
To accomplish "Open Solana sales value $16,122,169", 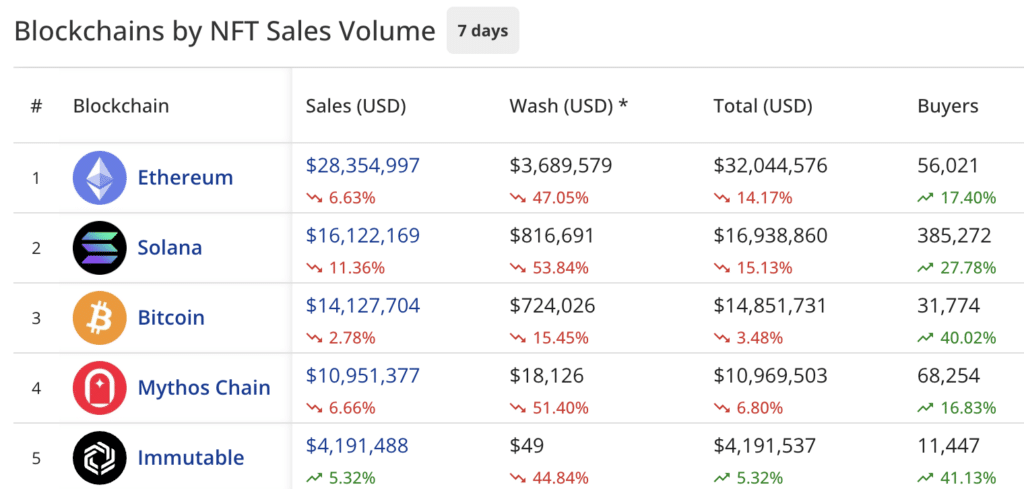I will click(362, 236).
